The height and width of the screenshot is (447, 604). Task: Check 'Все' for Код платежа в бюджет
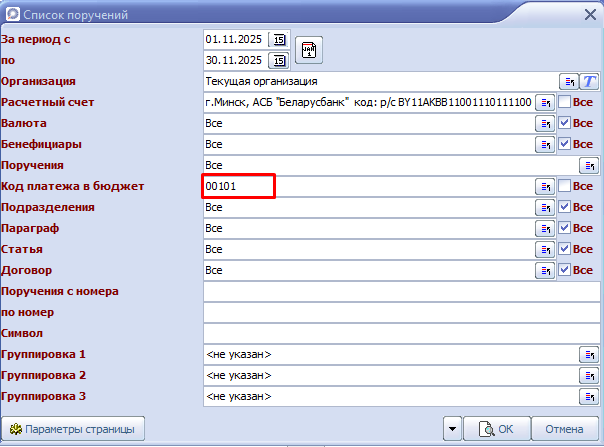tap(564, 186)
